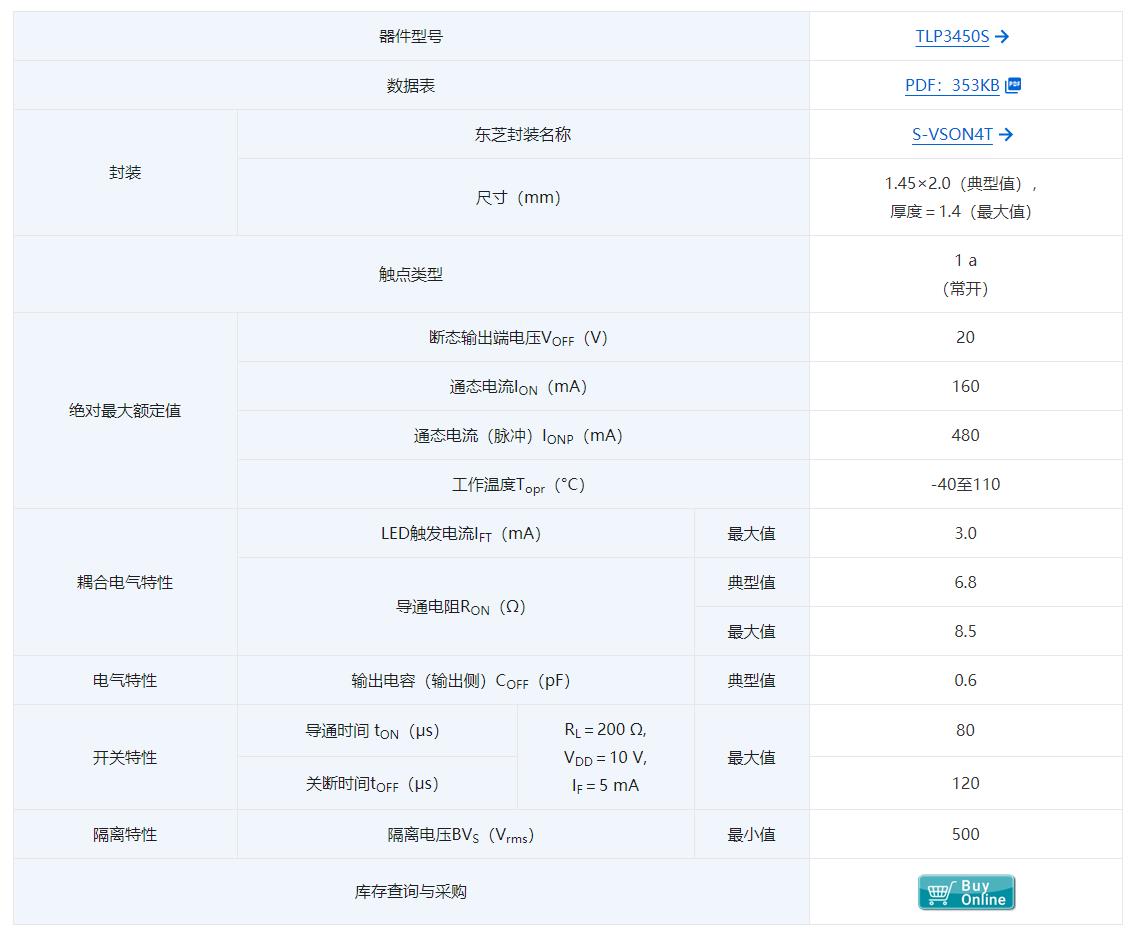1134x937 pixels.
Task: Select the 封装 category cell
Action: [125, 173]
